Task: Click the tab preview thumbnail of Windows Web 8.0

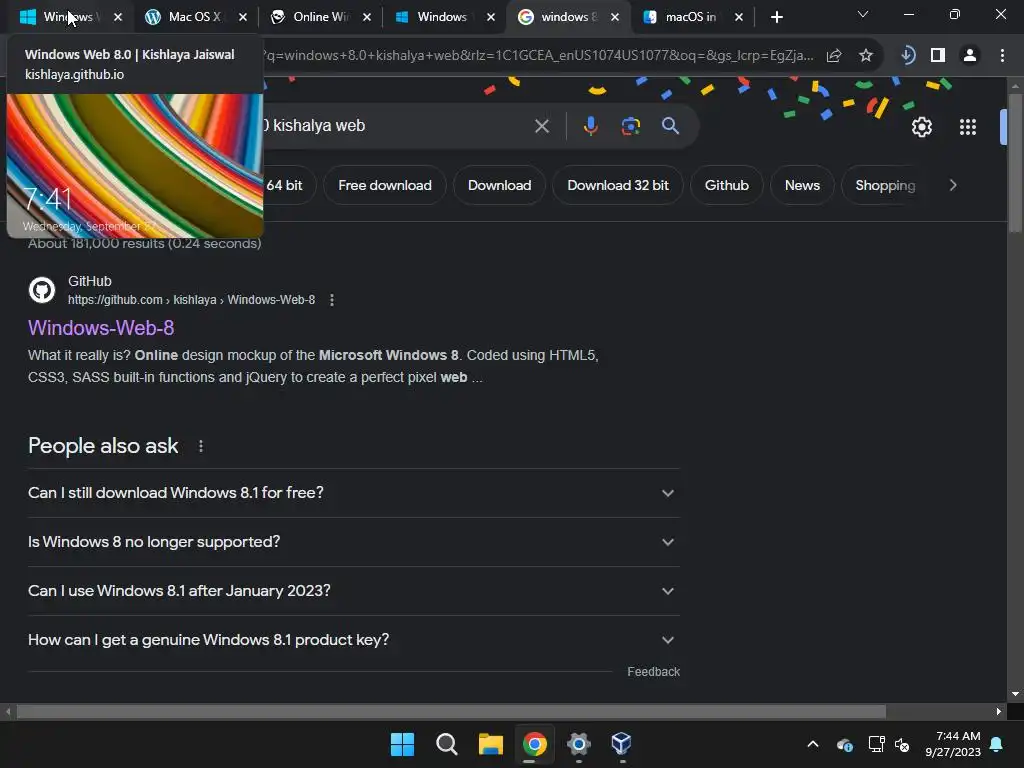Action: (x=135, y=165)
